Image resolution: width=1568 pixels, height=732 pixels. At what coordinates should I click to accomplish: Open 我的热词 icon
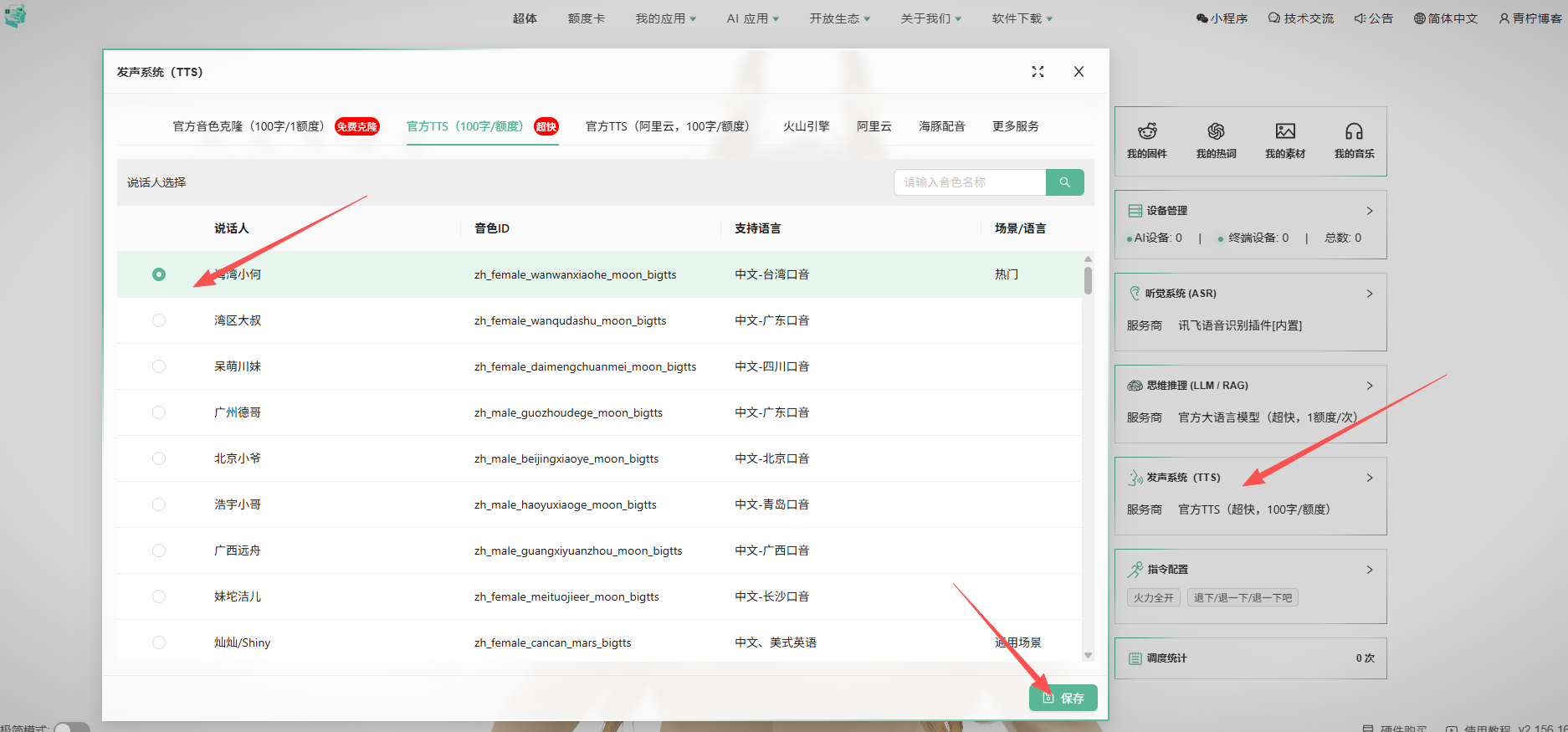[x=1216, y=131]
